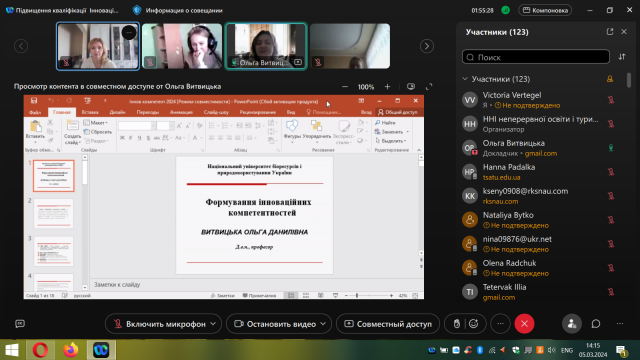This screenshot has width=640, height=360.
Task: Open captions panel icon bottom left
Action: click(20, 324)
